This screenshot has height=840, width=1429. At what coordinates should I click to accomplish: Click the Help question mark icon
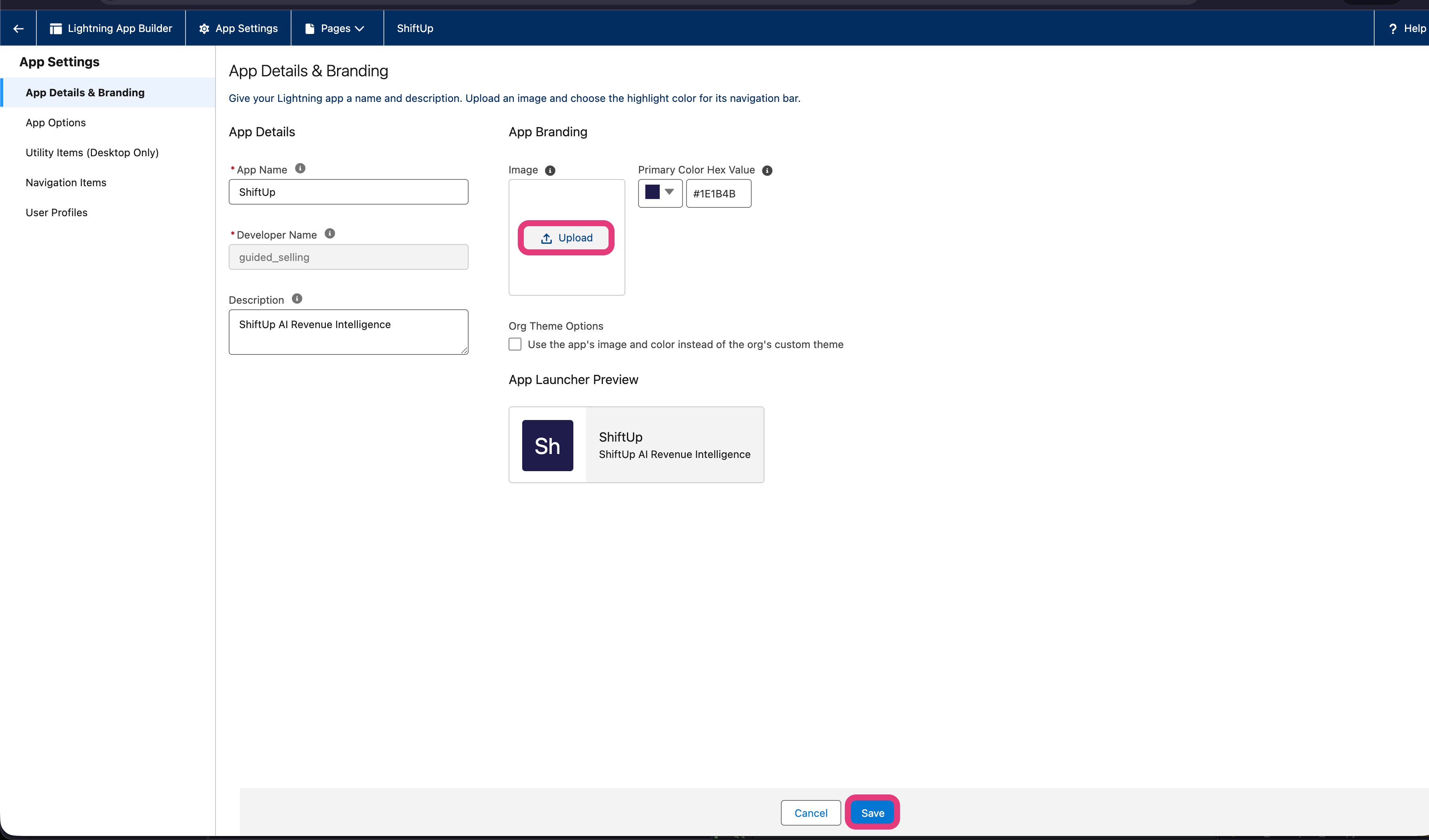1393,28
